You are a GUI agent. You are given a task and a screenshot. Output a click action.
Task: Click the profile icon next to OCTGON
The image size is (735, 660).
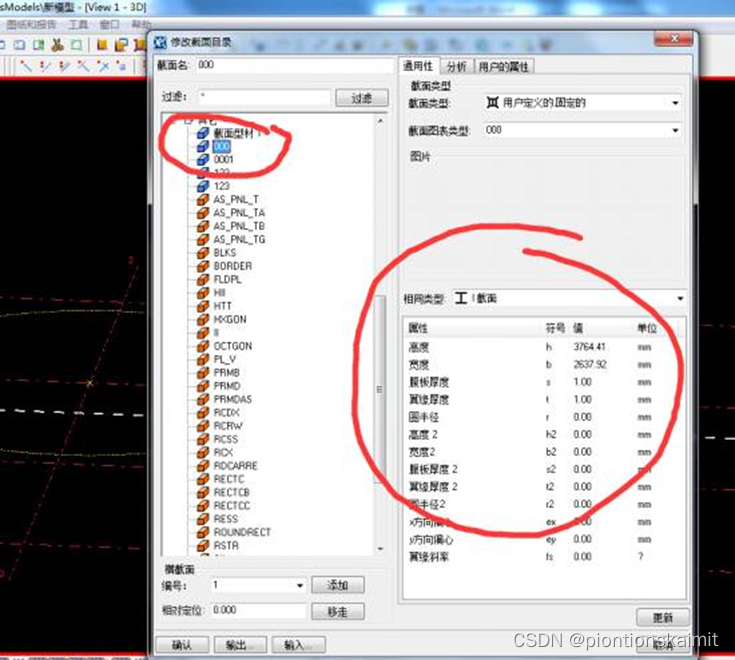[202, 346]
